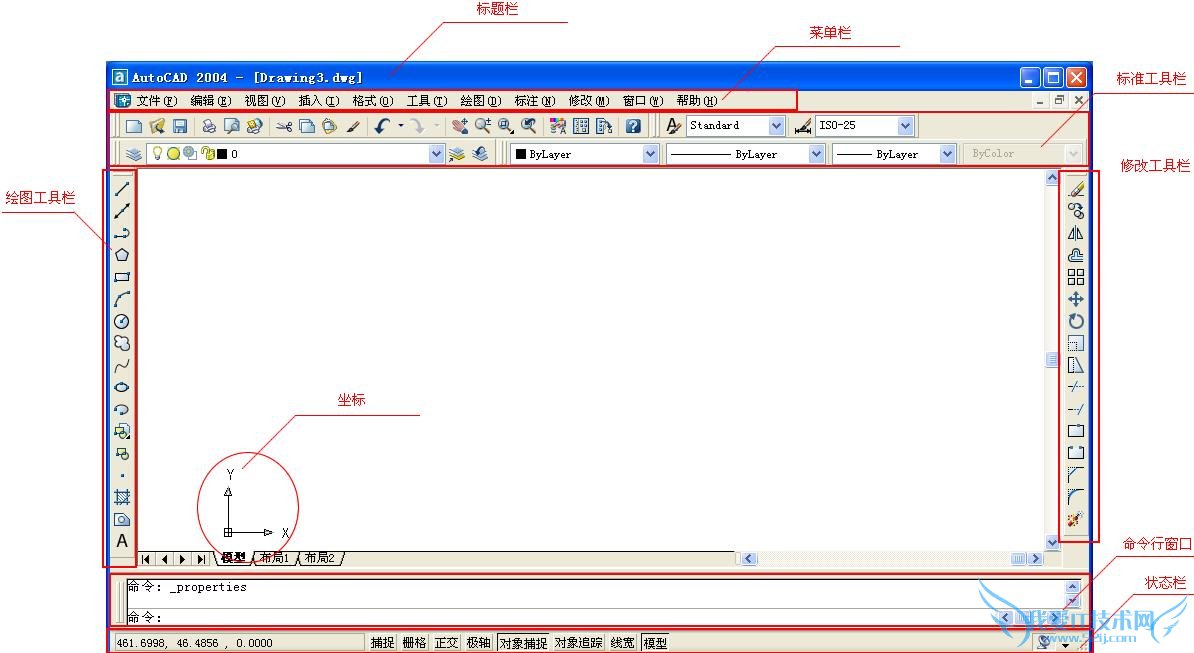
Task: Open the 修改(M) Modify menu
Action: point(589,100)
